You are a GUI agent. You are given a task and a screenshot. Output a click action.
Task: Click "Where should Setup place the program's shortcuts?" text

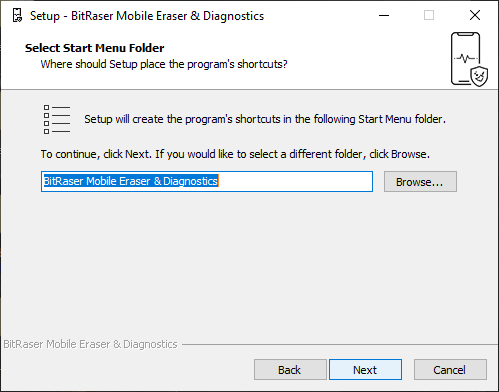click(x=164, y=64)
